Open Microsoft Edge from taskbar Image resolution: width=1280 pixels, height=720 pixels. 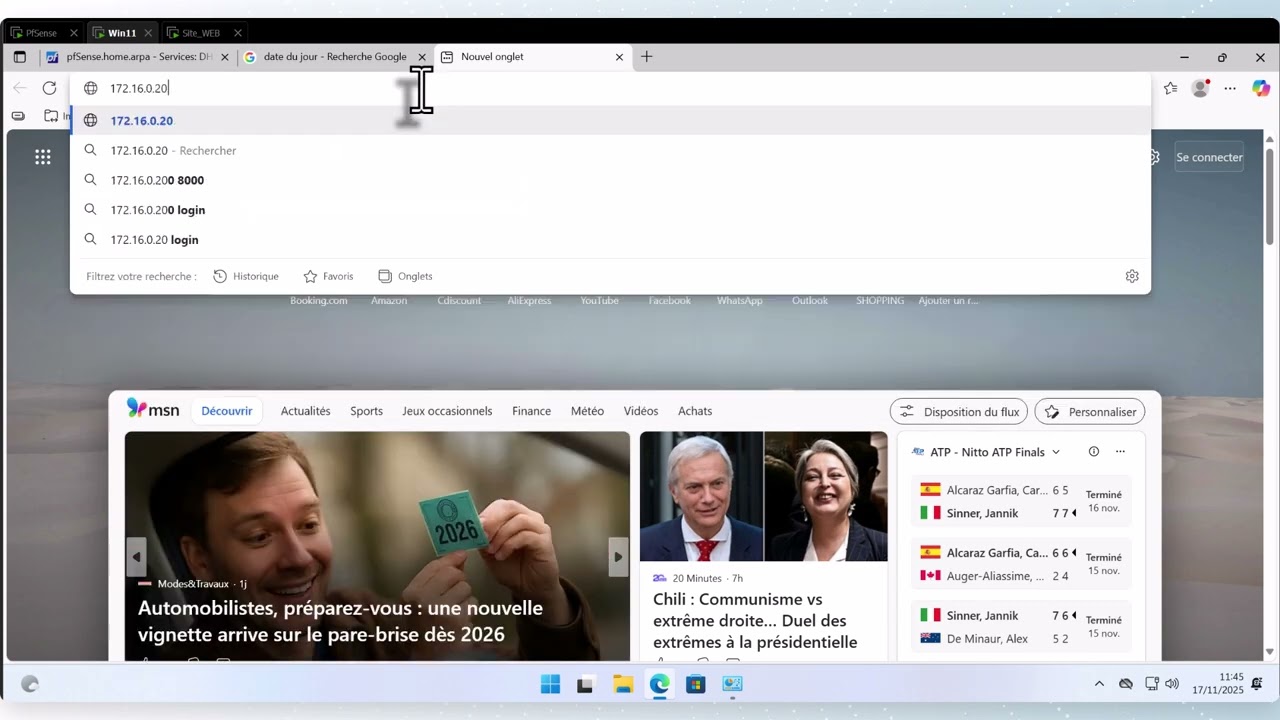(659, 684)
